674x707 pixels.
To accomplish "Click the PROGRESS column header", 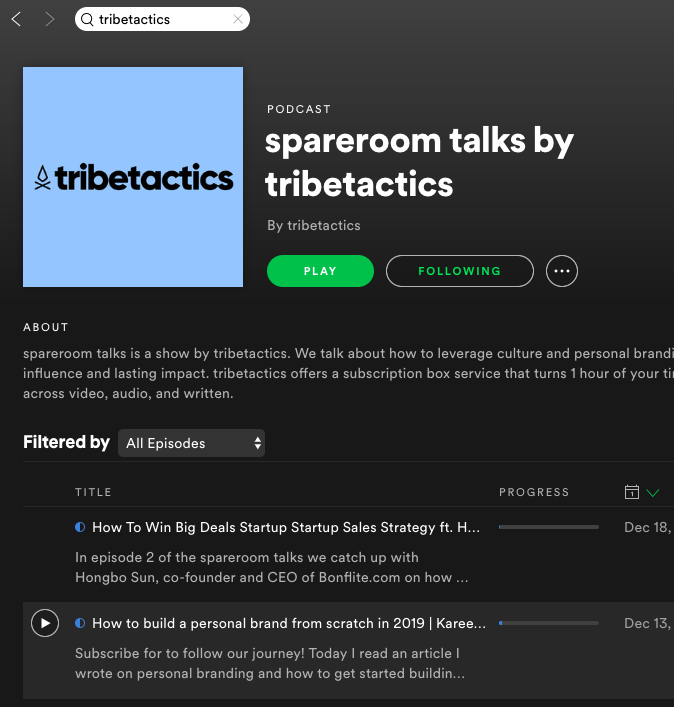I will click(x=534, y=492).
